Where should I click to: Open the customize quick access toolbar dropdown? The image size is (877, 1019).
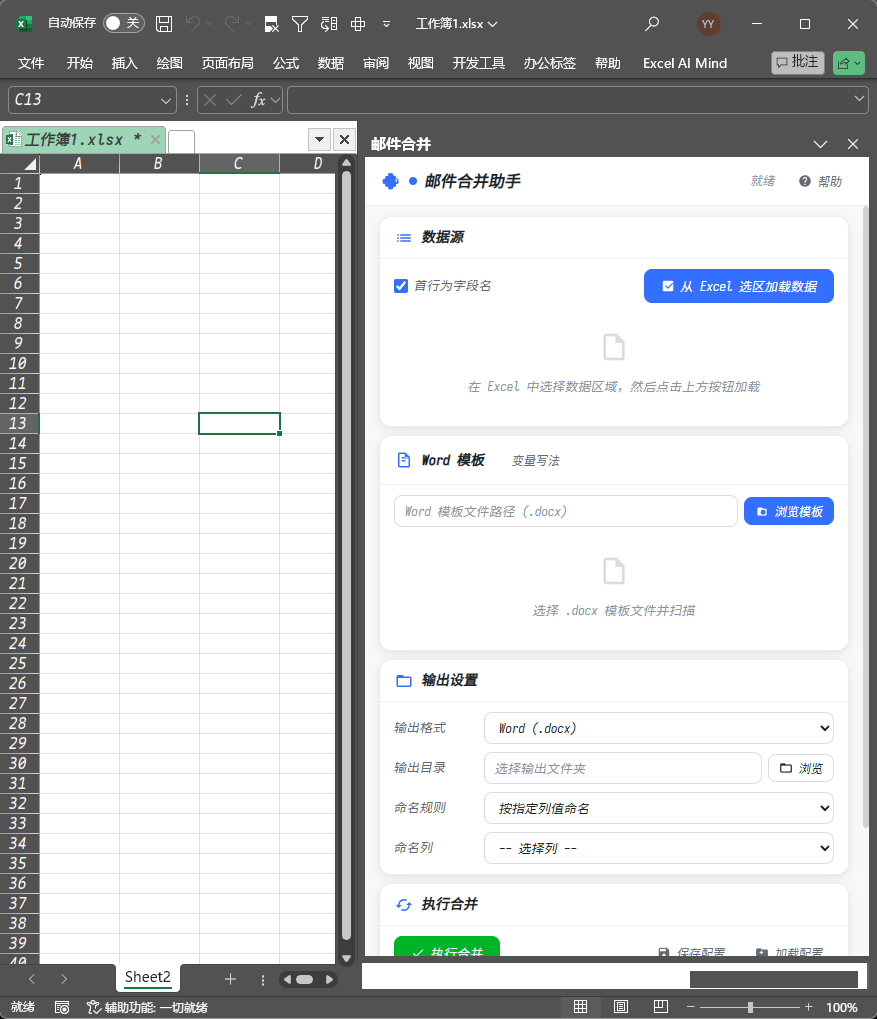coord(386,24)
